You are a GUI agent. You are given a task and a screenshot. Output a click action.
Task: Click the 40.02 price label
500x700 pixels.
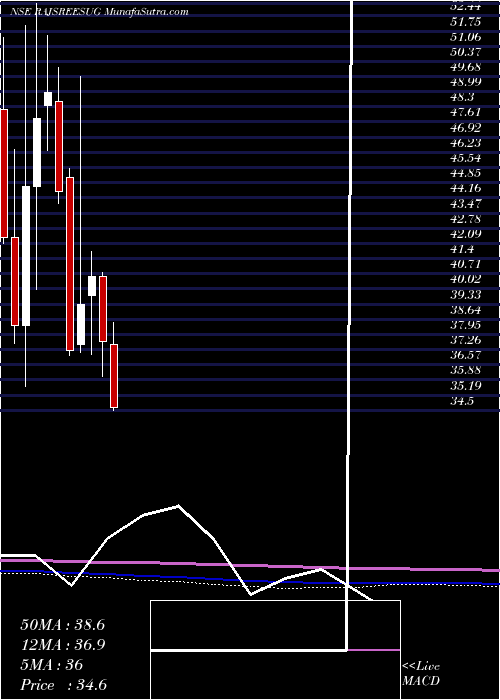coord(466,279)
